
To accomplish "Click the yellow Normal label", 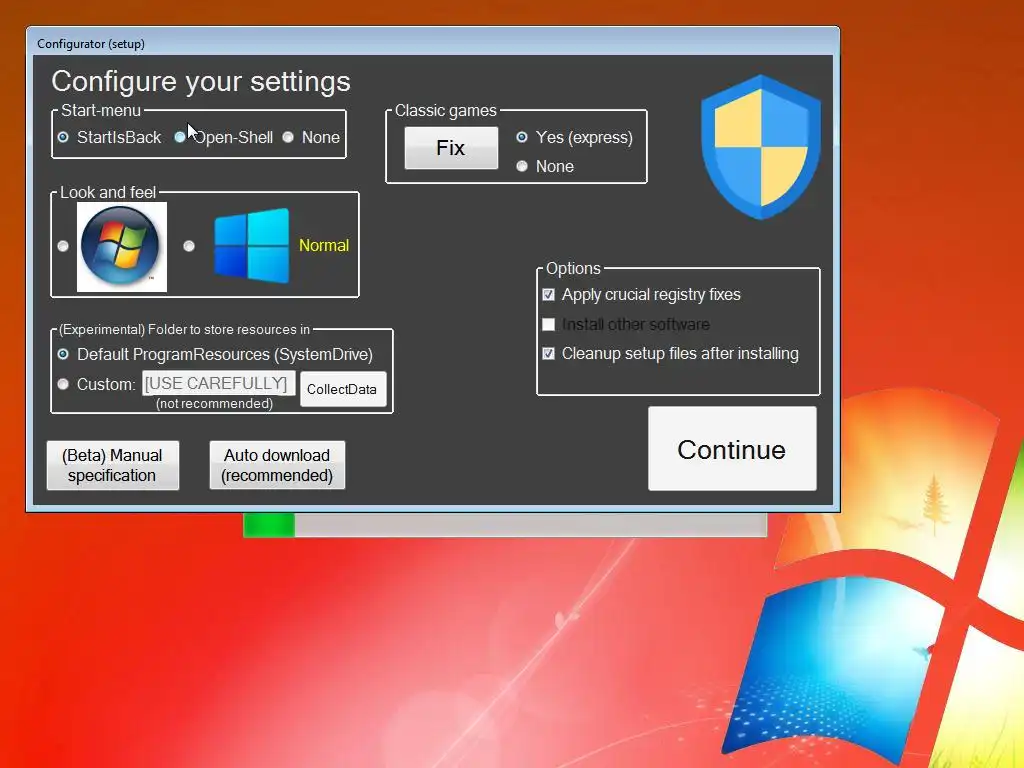I will [324, 246].
